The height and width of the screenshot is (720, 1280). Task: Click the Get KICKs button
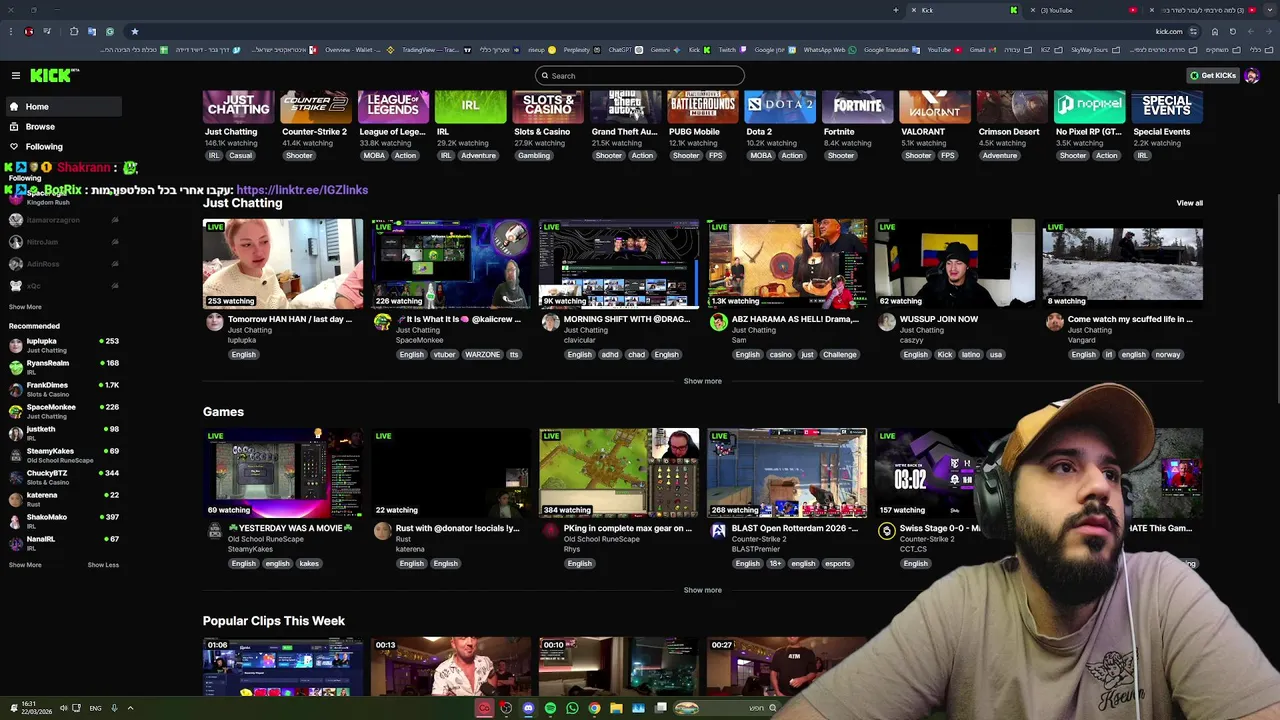click(1213, 76)
